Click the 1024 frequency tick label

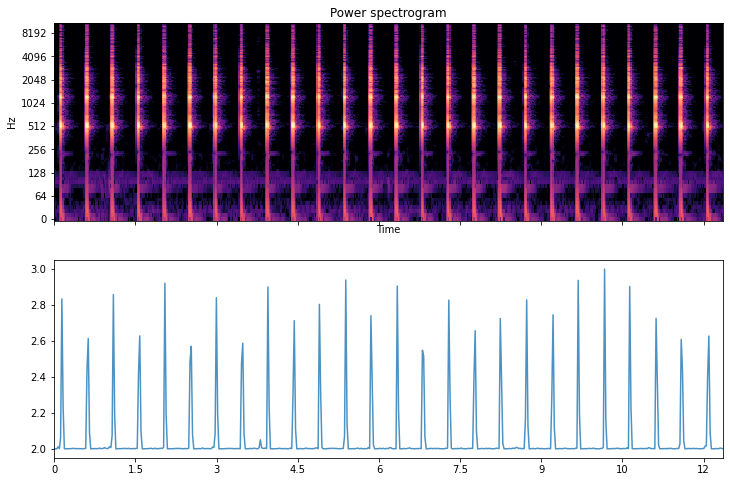pyautogui.click(x=33, y=103)
